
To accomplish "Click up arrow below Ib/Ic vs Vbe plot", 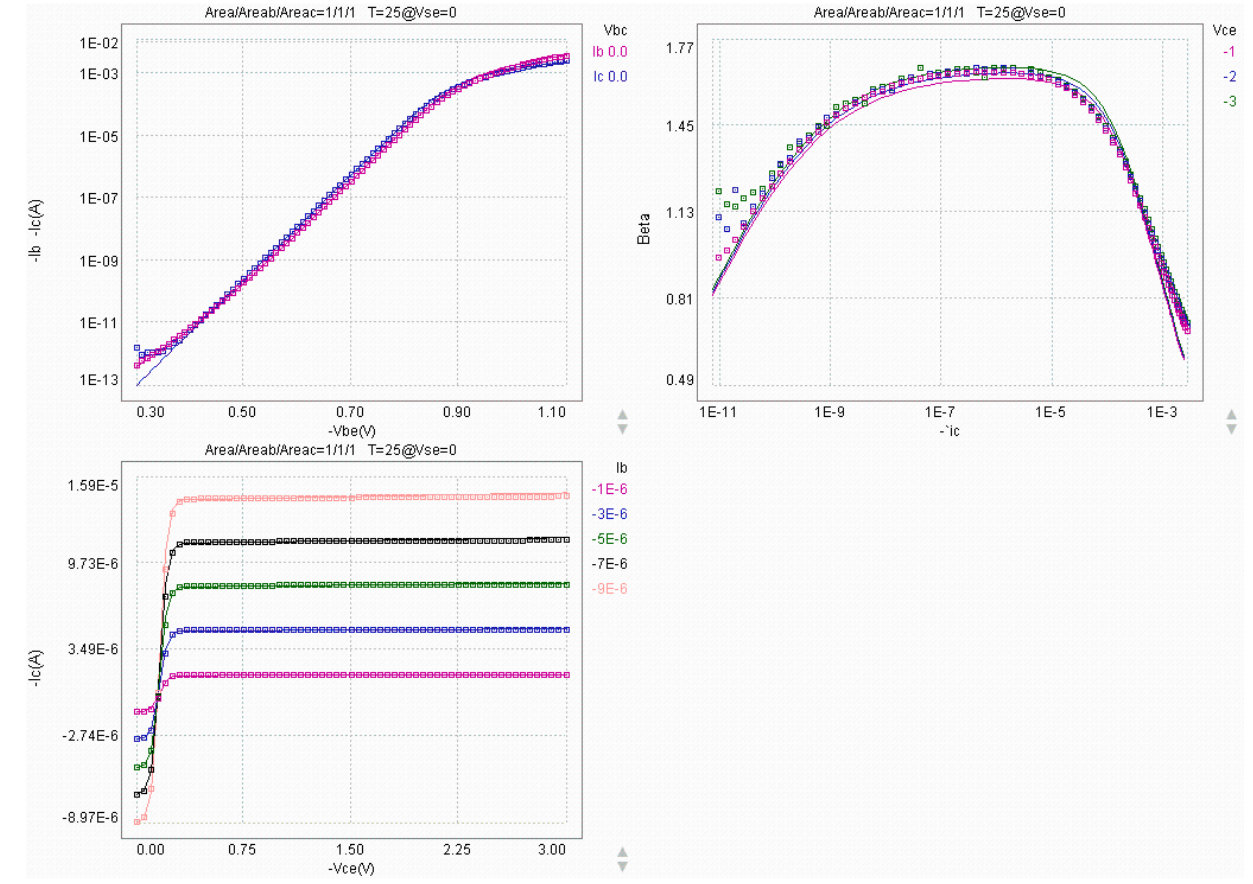I will 622,414.
